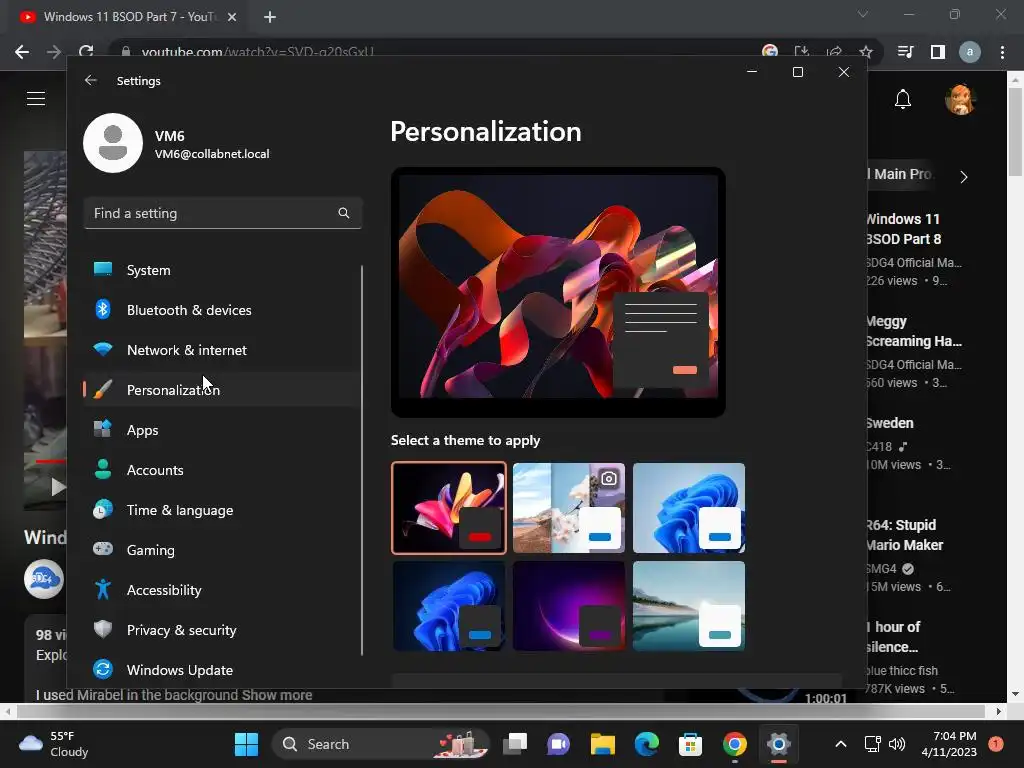The height and width of the screenshot is (768, 1024).
Task: Launch Microsoft Edge from the taskbar
Action: point(647,744)
